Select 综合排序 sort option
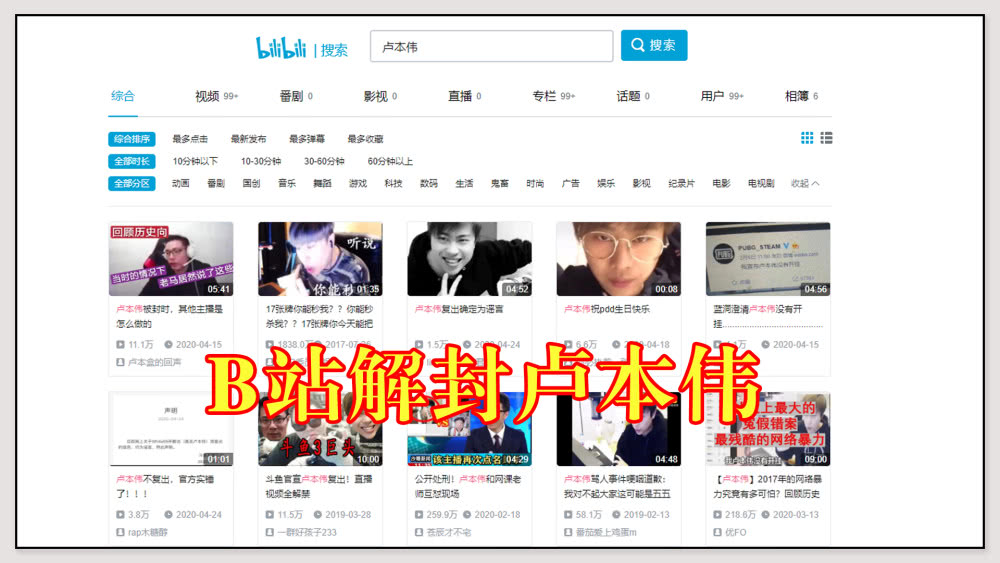1000x563 pixels. click(x=131, y=139)
